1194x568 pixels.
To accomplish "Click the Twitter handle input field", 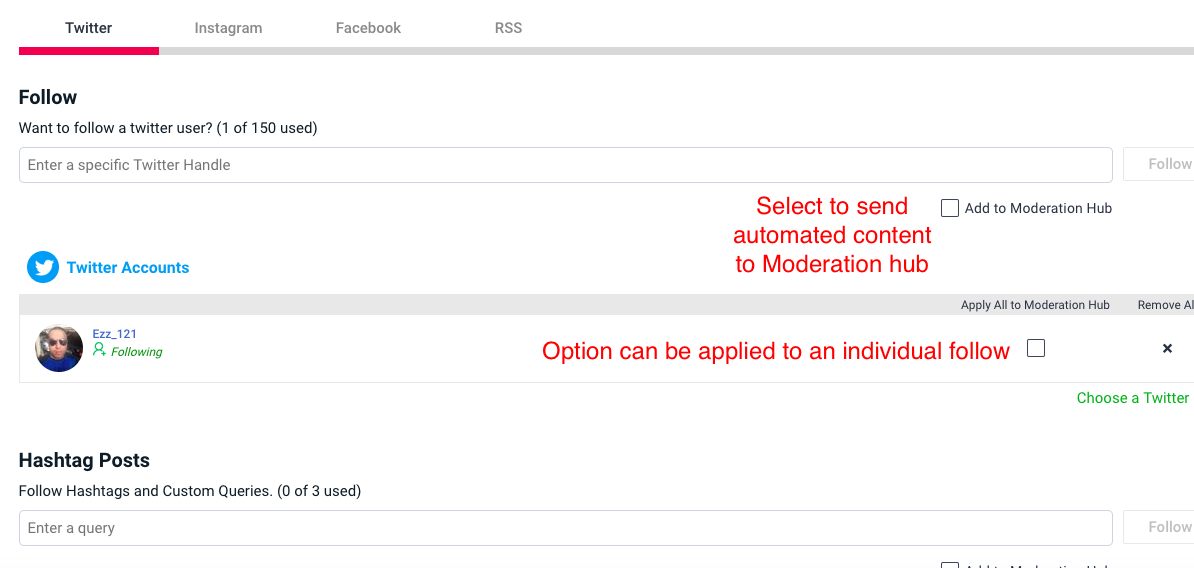I will pyautogui.click(x=566, y=164).
